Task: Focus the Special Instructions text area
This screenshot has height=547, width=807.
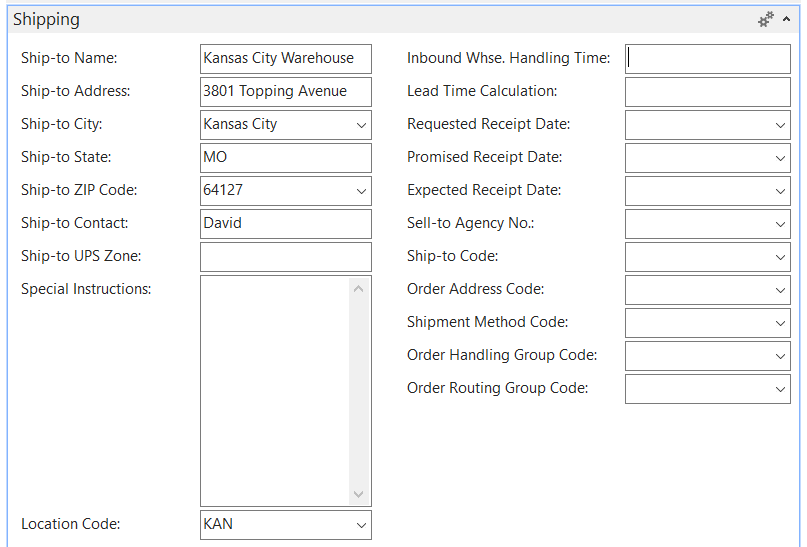Action: pyautogui.click(x=275, y=390)
